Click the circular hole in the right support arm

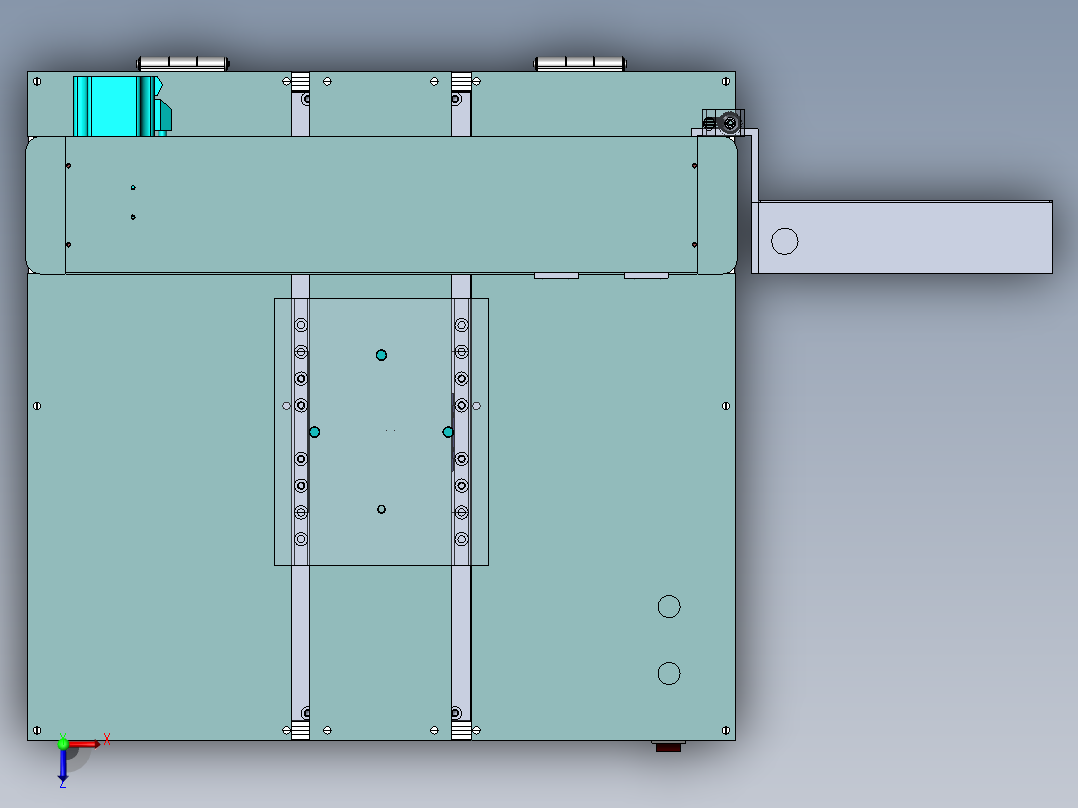click(x=786, y=239)
